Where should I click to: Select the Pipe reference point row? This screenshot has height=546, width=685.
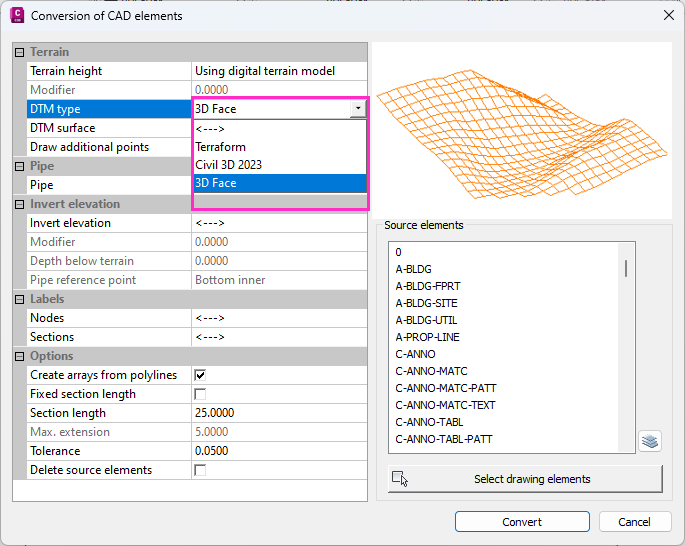[x=197, y=280]
